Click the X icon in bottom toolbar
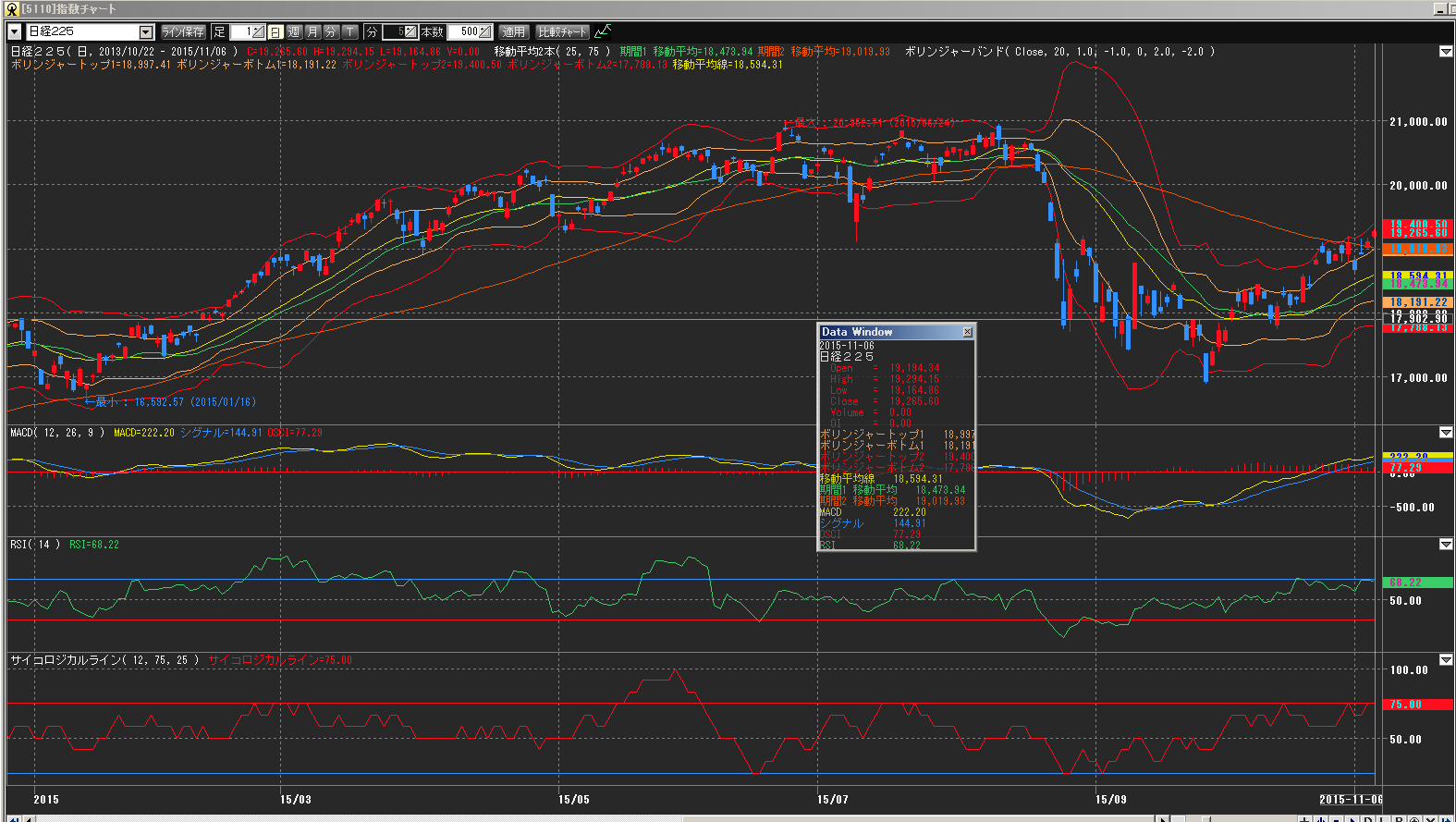 (x=1429, y=818)
